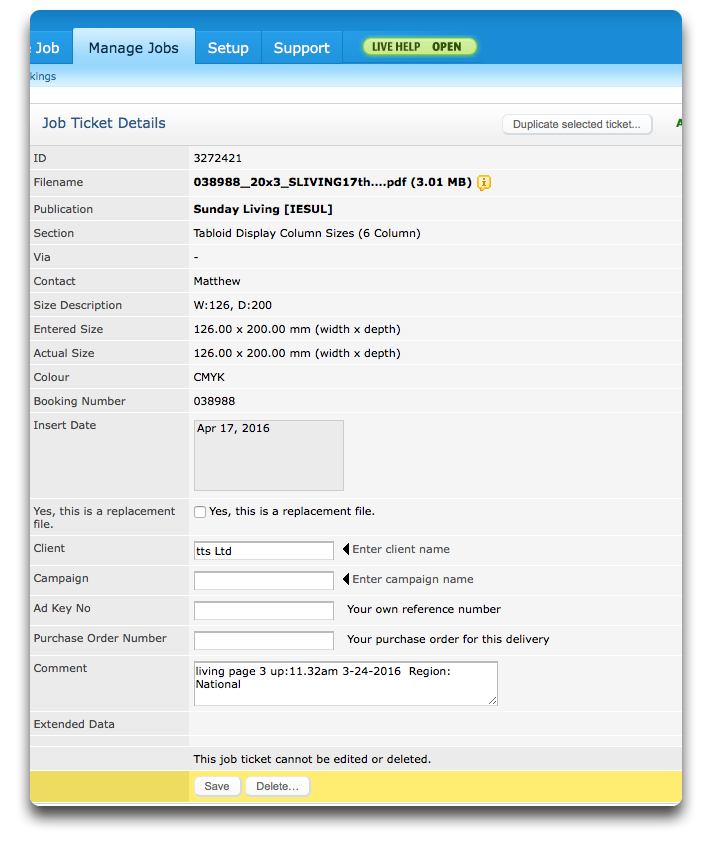The image size is (718, 845).
Task: Go to the Support tab
Action: click(301, 48)
